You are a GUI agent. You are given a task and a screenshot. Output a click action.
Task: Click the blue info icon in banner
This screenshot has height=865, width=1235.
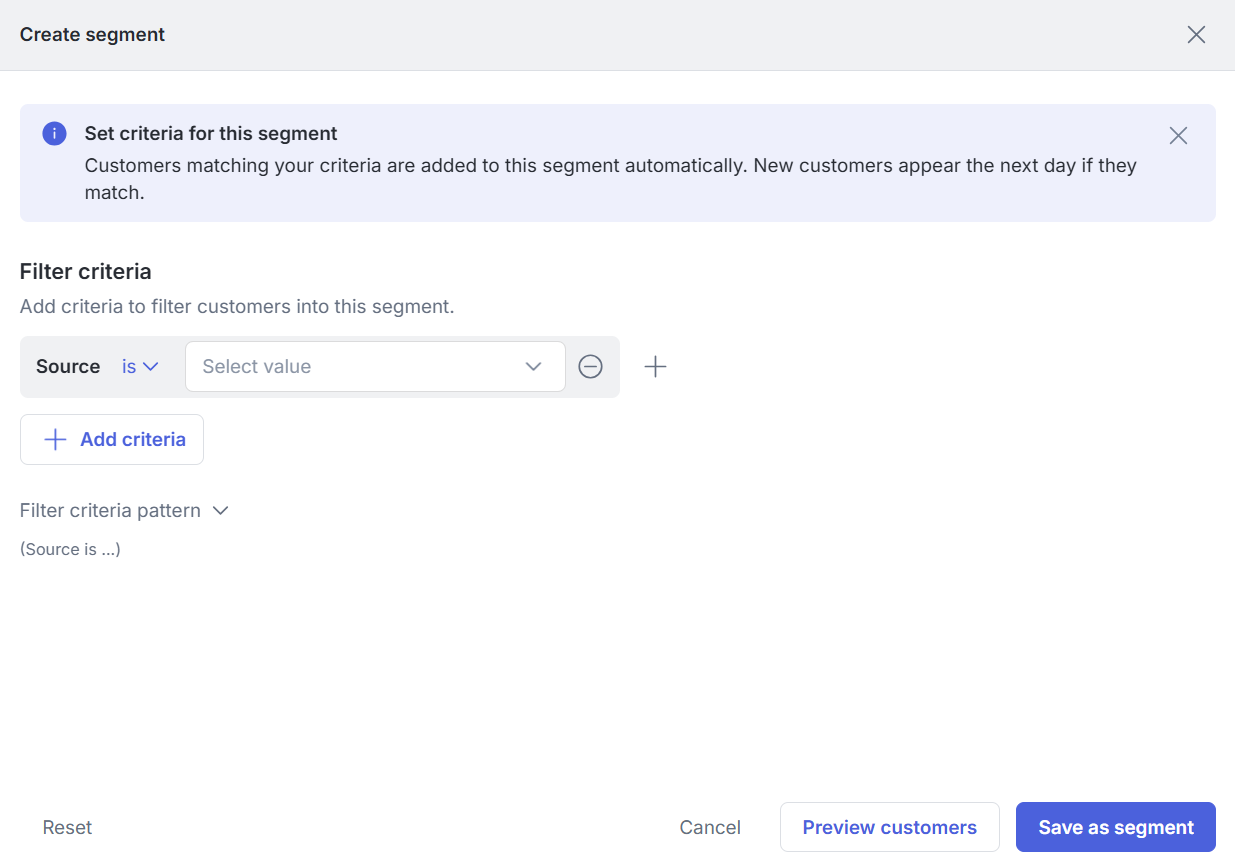[54, 134]
